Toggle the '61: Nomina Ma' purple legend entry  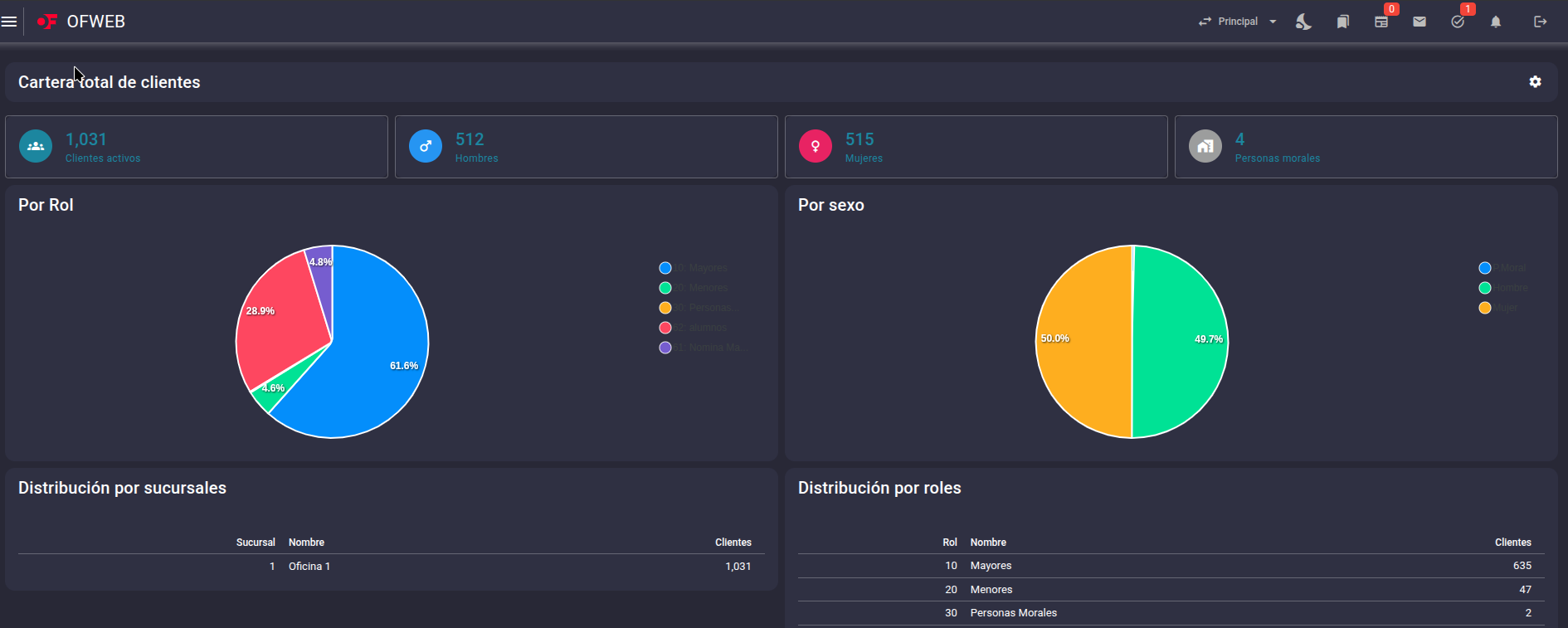pyautogui.click(x=704, y=348)
